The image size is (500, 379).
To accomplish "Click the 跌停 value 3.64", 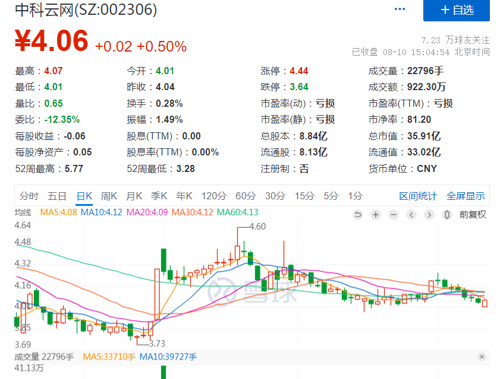I will coord(299,87).
